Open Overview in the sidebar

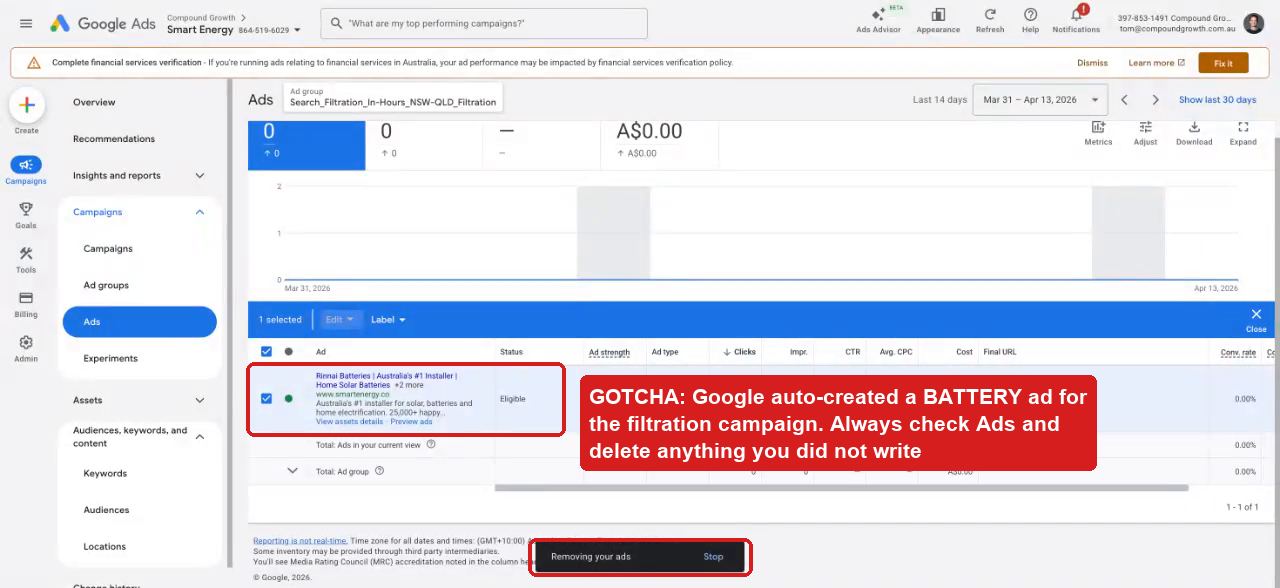(x=94, y=102)
